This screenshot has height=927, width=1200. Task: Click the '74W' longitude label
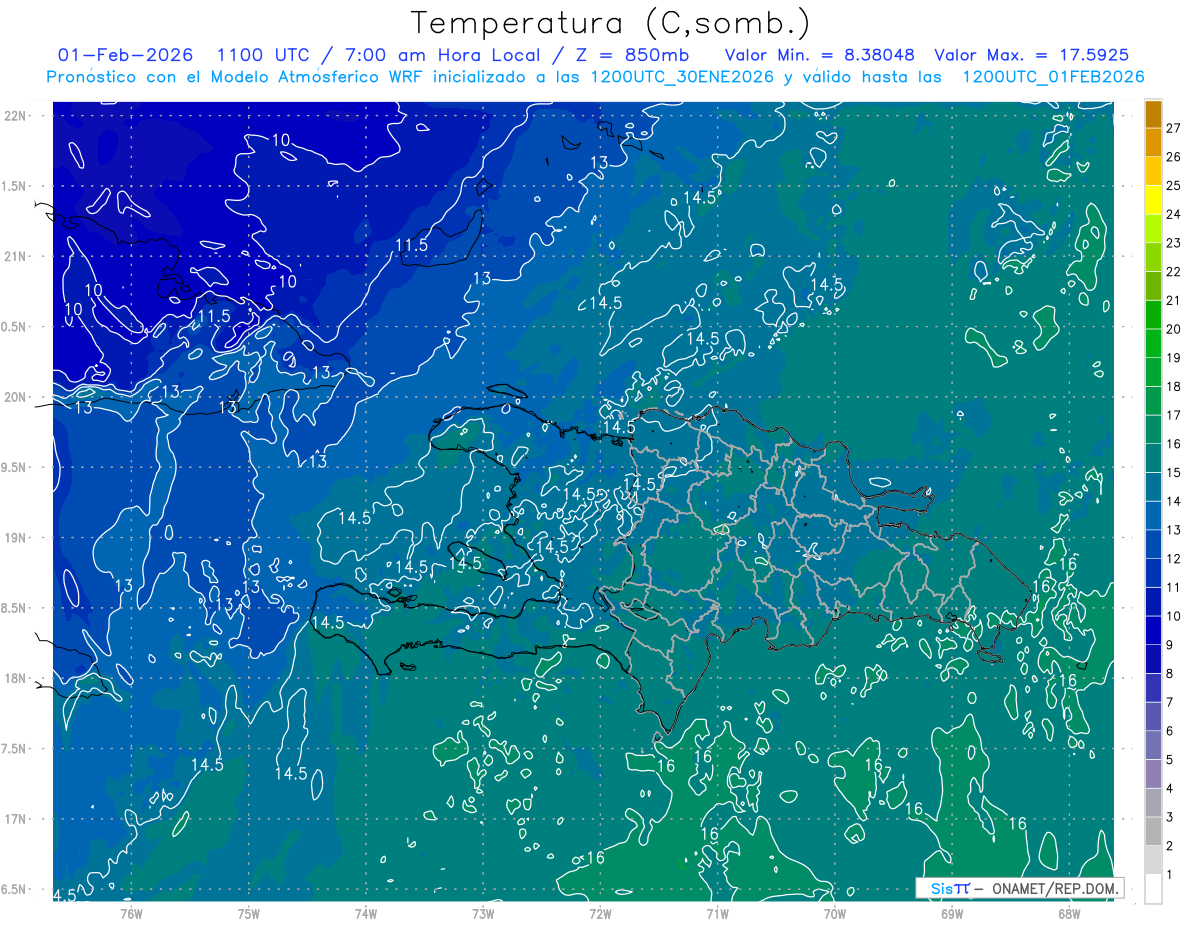click(366, 914)
